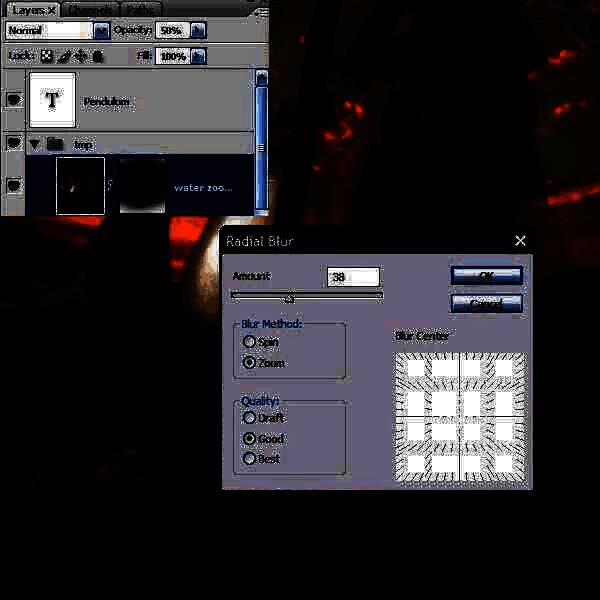Screen dimensions: 600x600
Task: Open the Normal blend mode dropdown
Action: [100, 31]
